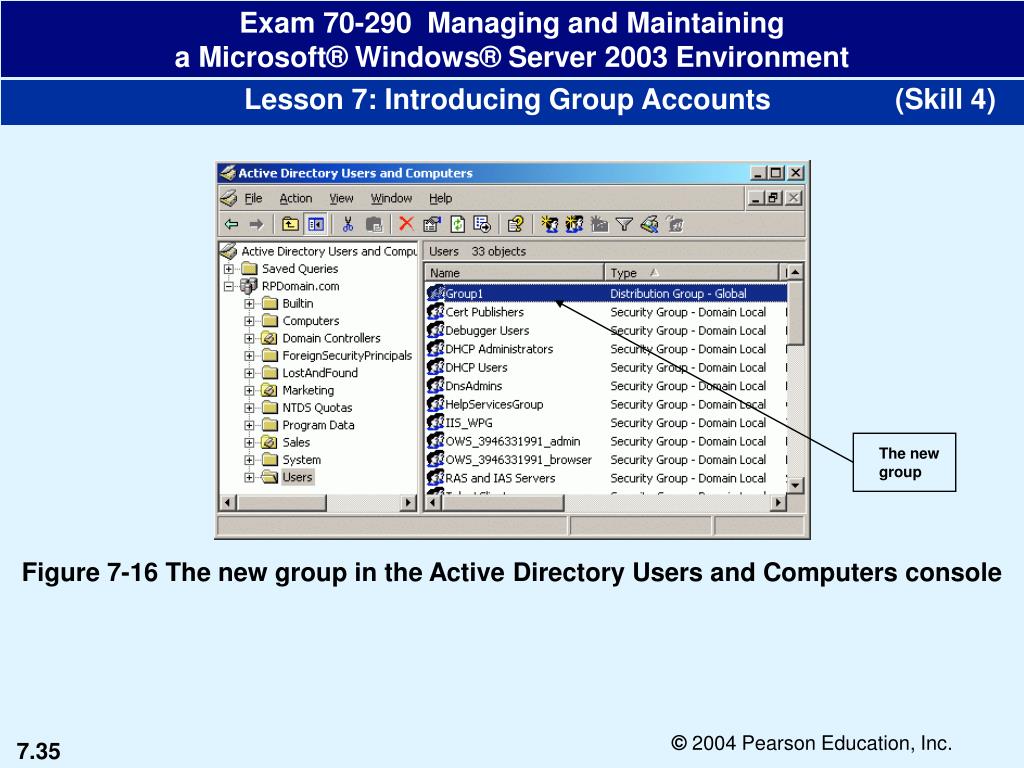The image size is (1024, 768).
Task: Click the Copy toolbar icon
Action: (x=374, y=225)
